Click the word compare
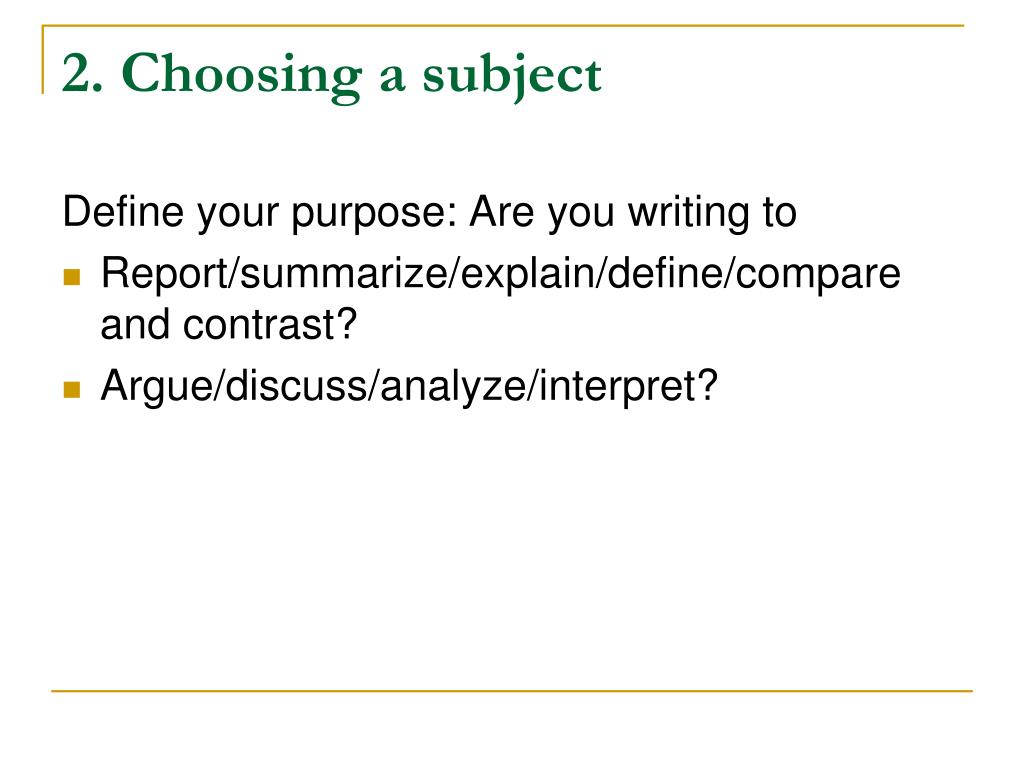This screenshot has width=1024, height=768. [x=818, y=274]
